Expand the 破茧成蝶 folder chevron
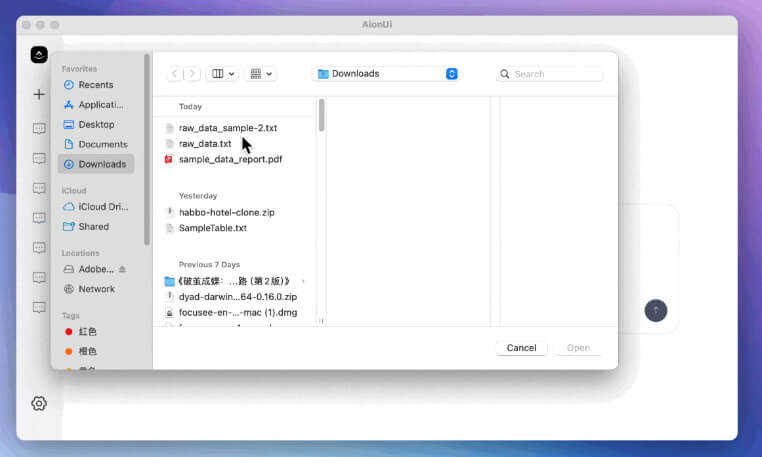762x457 pixels. click(x=303, y=281)
